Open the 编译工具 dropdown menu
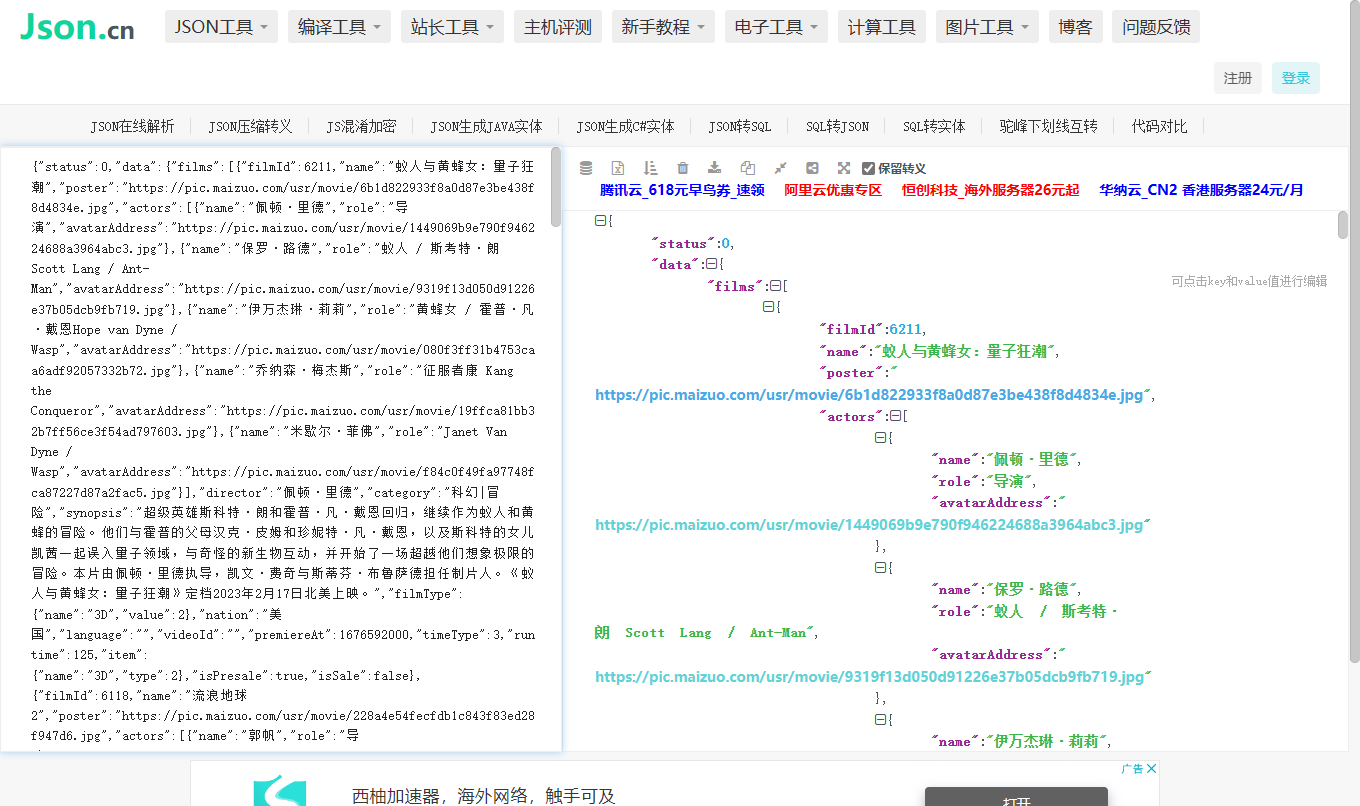The image size is (1360, 806). (x=339, y=27)
